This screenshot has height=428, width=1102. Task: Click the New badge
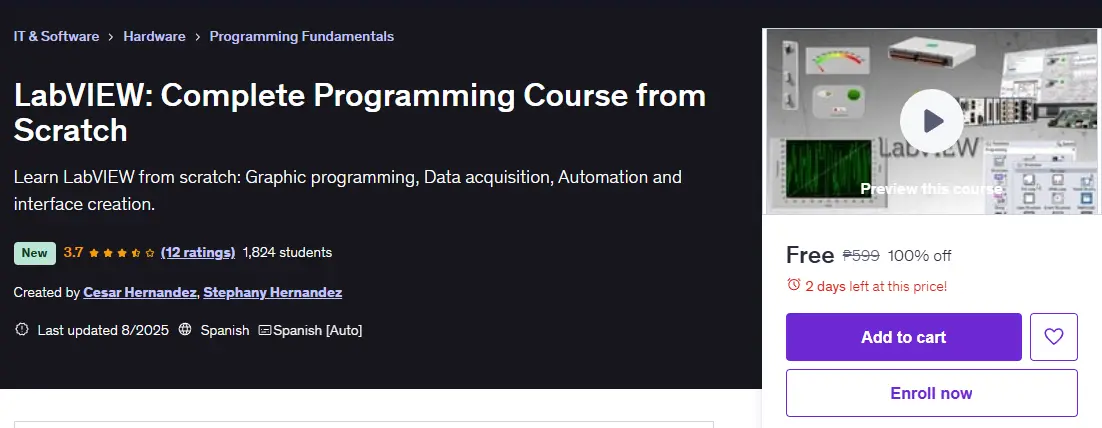point(34,253)
